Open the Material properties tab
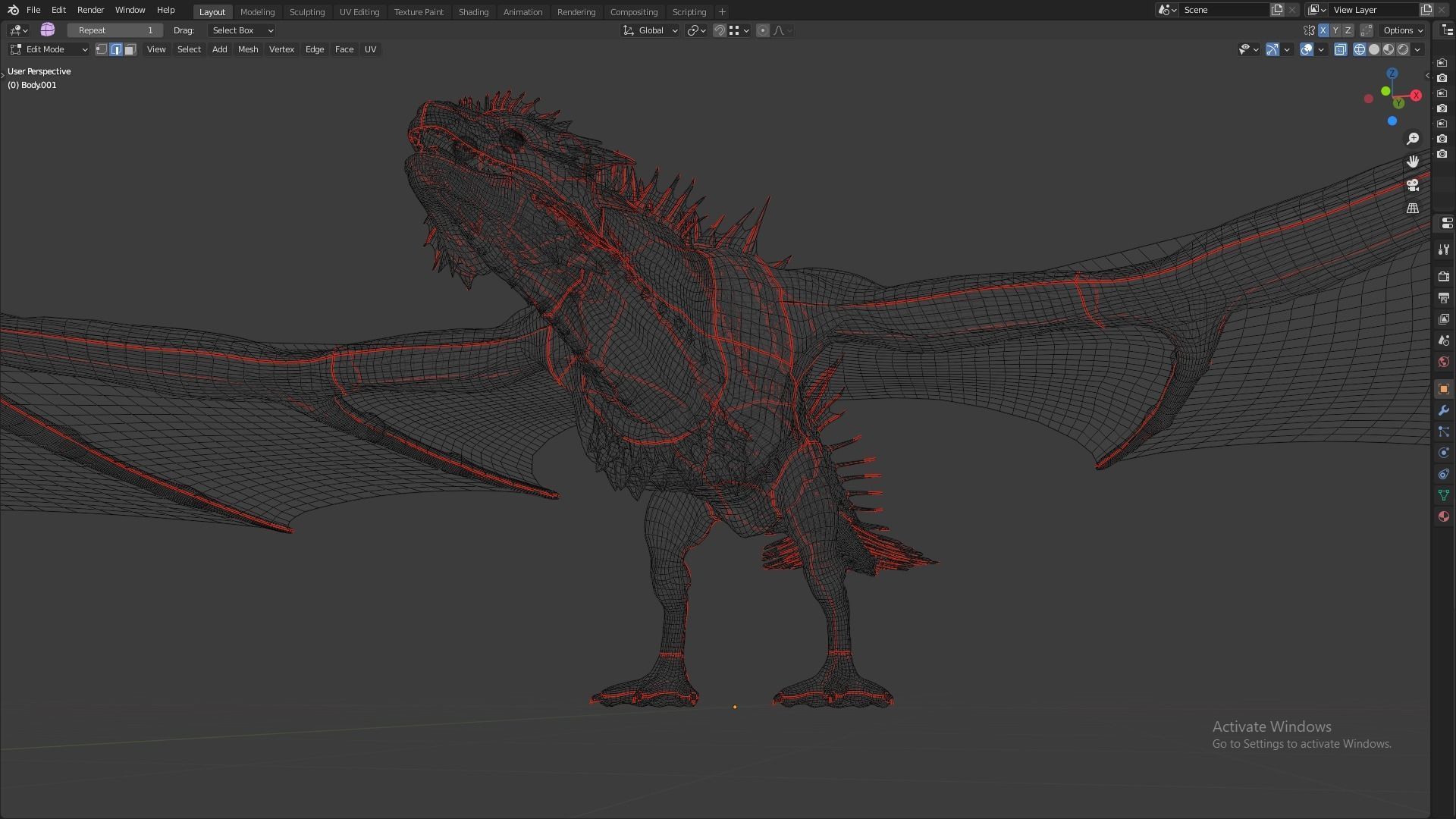Screen dimensions: 1456x819 click(x=1444, y=516)
